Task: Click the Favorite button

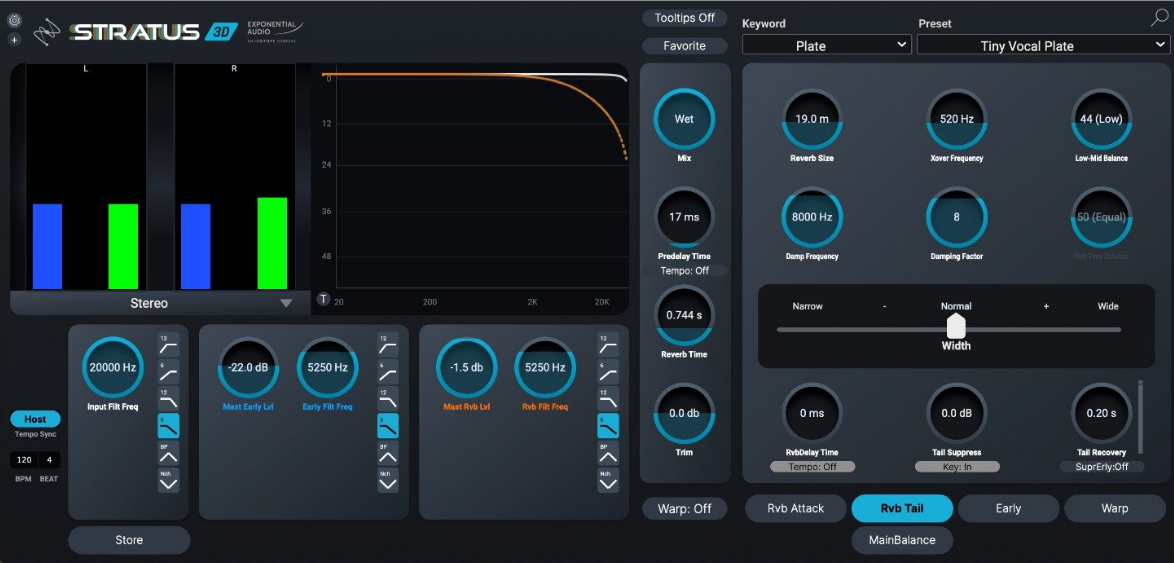Action: (685, 46)
